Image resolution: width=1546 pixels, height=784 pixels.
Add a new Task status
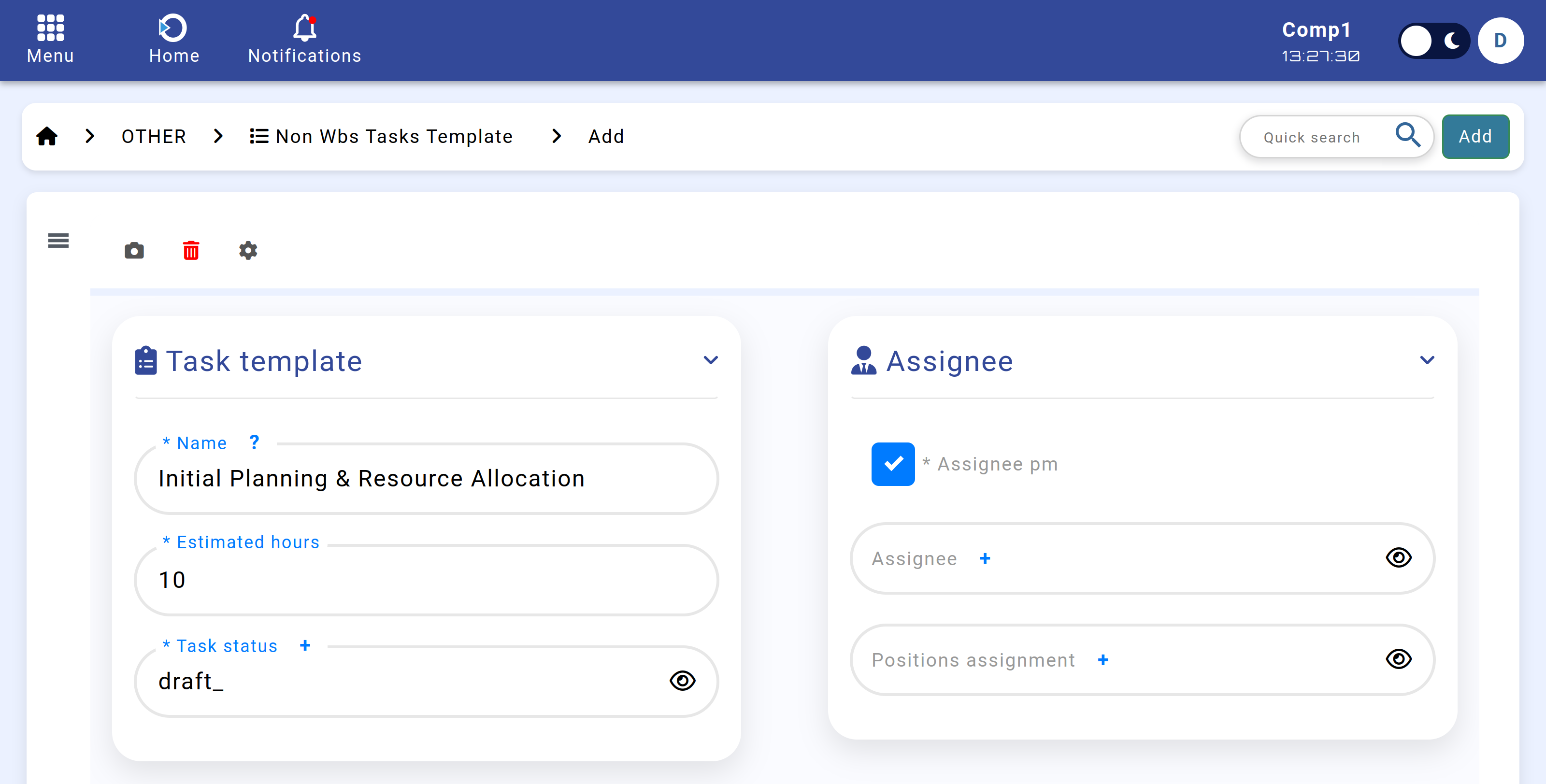[x=305, y=645]
